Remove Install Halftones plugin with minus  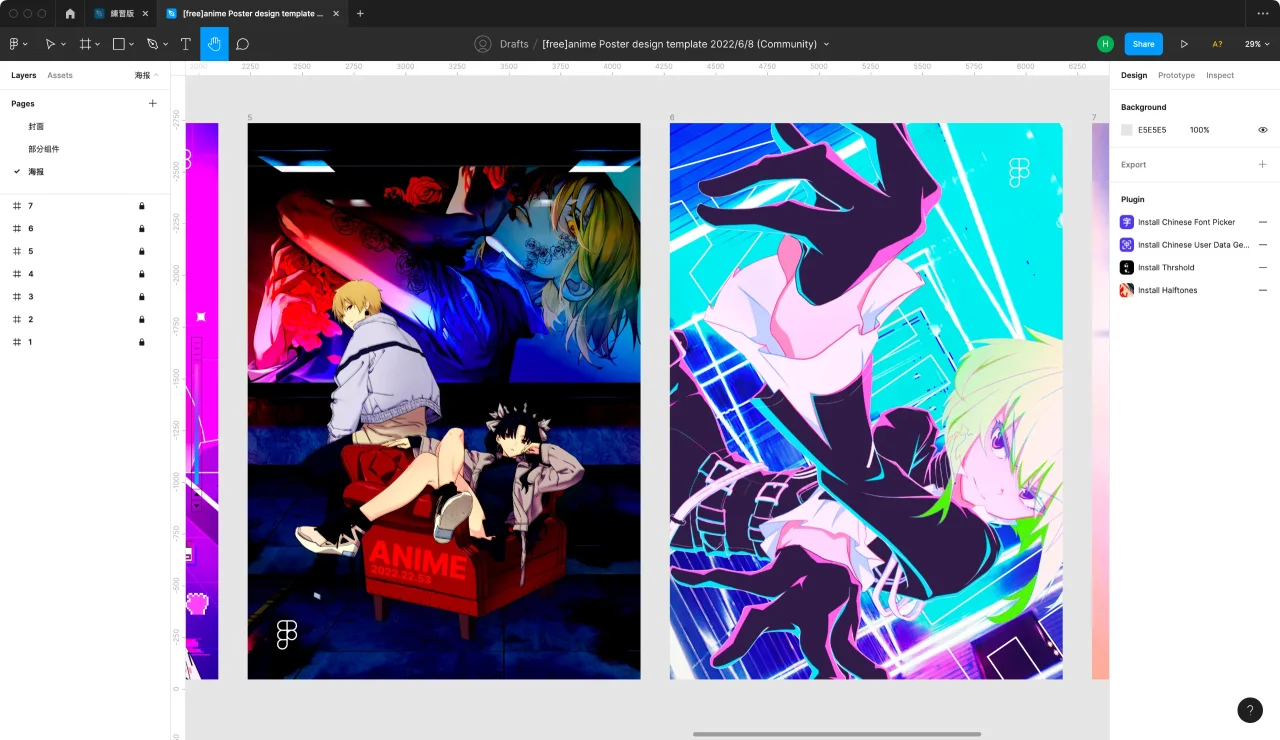click(x=1262, y=290)
